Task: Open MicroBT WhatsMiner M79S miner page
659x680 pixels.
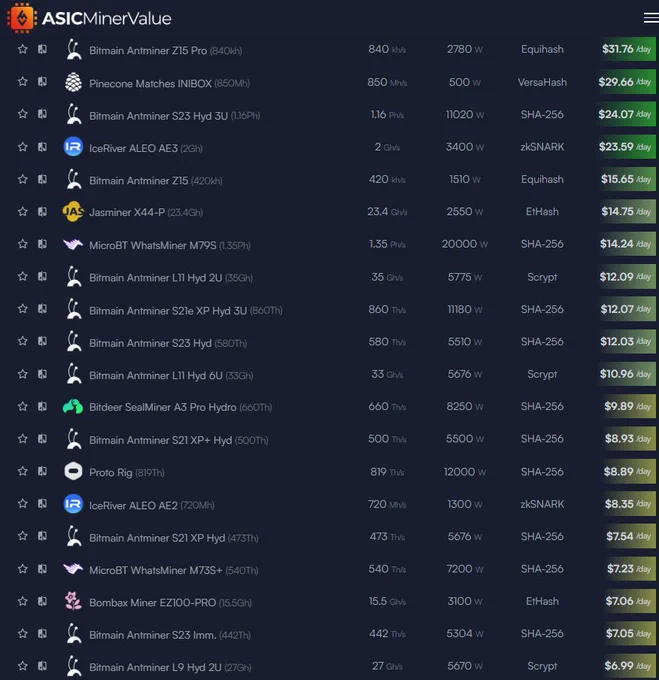Action: (170, 245)
